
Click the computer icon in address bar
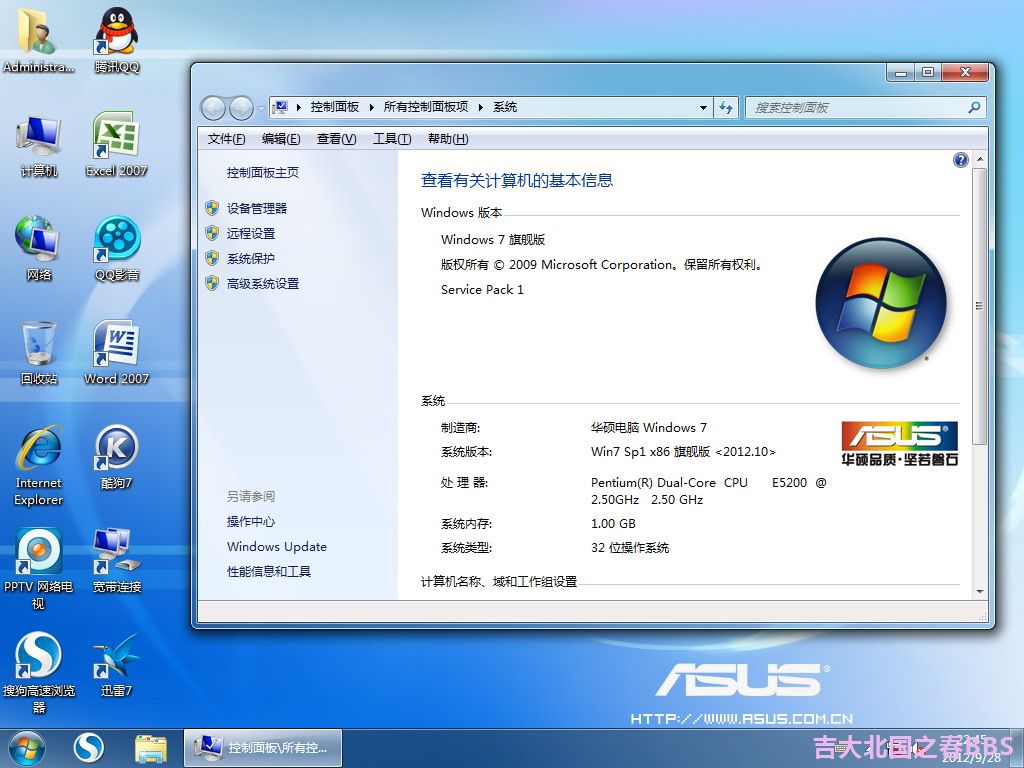pos(280,107)
